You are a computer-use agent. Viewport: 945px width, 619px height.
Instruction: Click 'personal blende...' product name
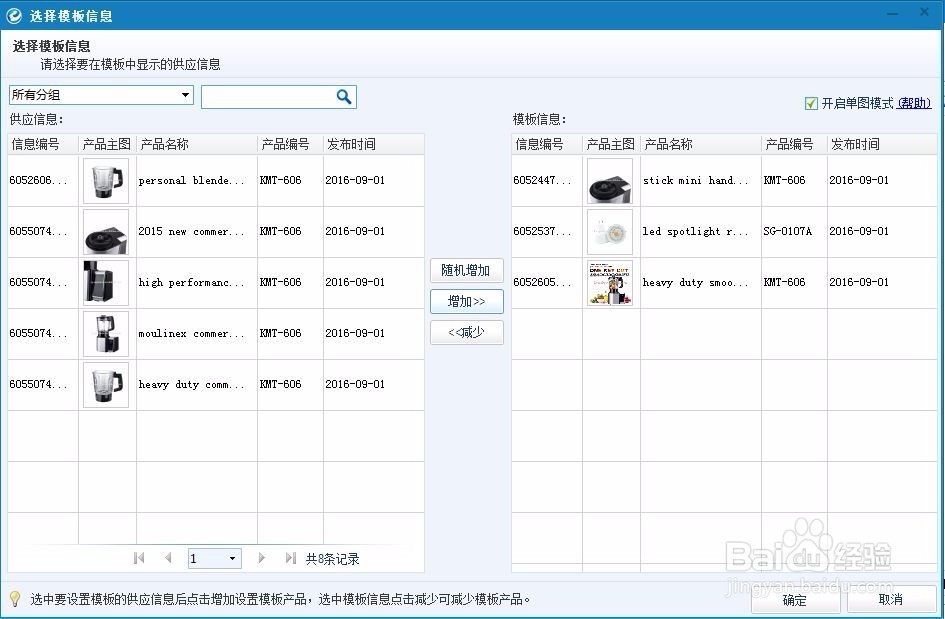coord(191,180)
